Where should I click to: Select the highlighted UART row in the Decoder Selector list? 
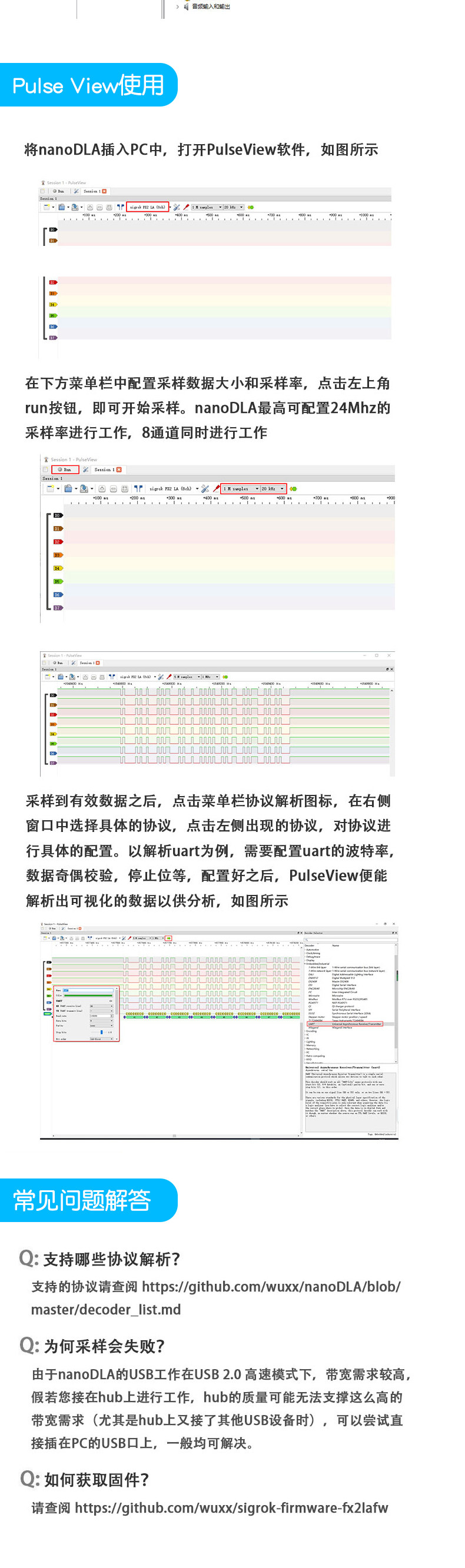pyautogui.click(x=346, y=1023)
